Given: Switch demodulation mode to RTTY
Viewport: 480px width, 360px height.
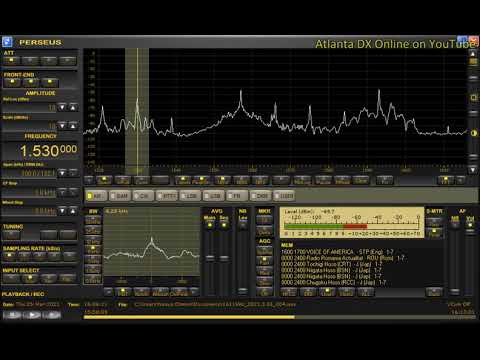Looking at the screenshot, I should (167, 196).
